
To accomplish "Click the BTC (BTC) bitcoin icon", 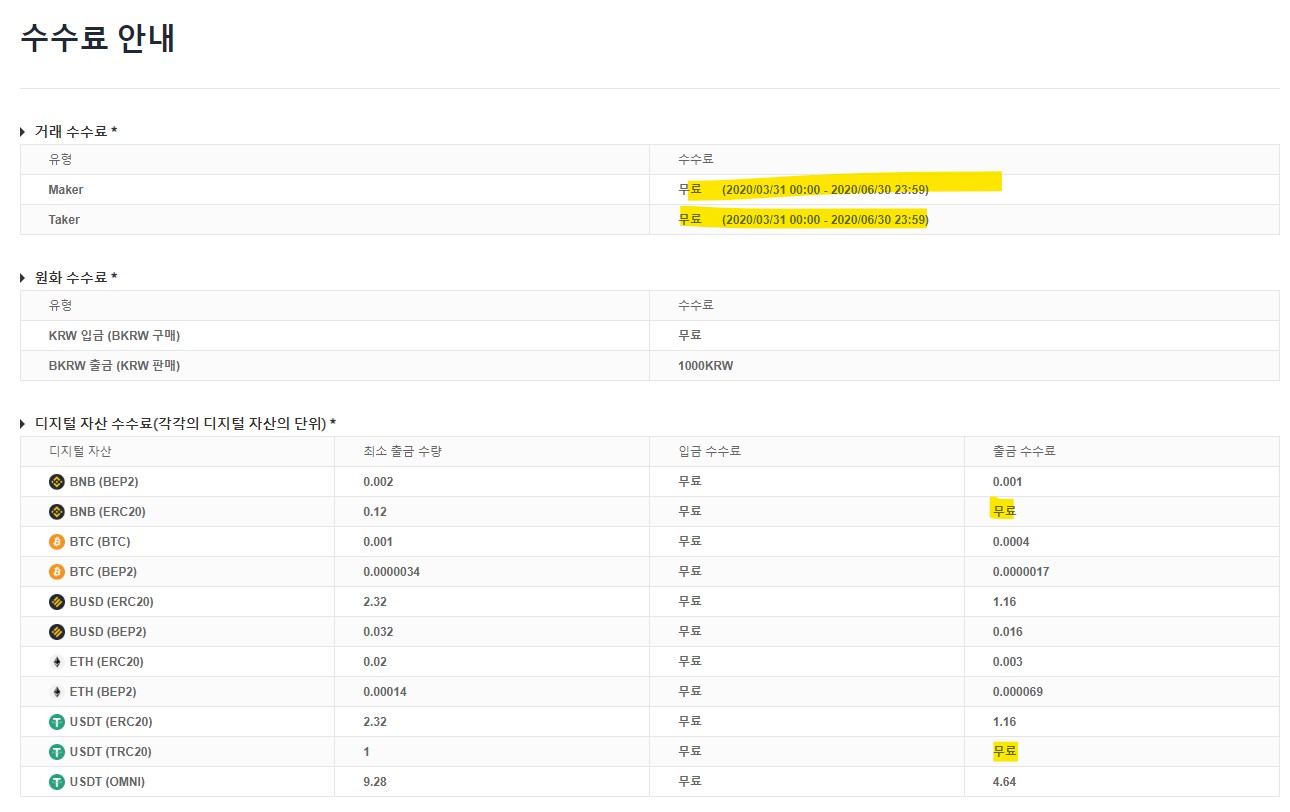I will 57,541.
